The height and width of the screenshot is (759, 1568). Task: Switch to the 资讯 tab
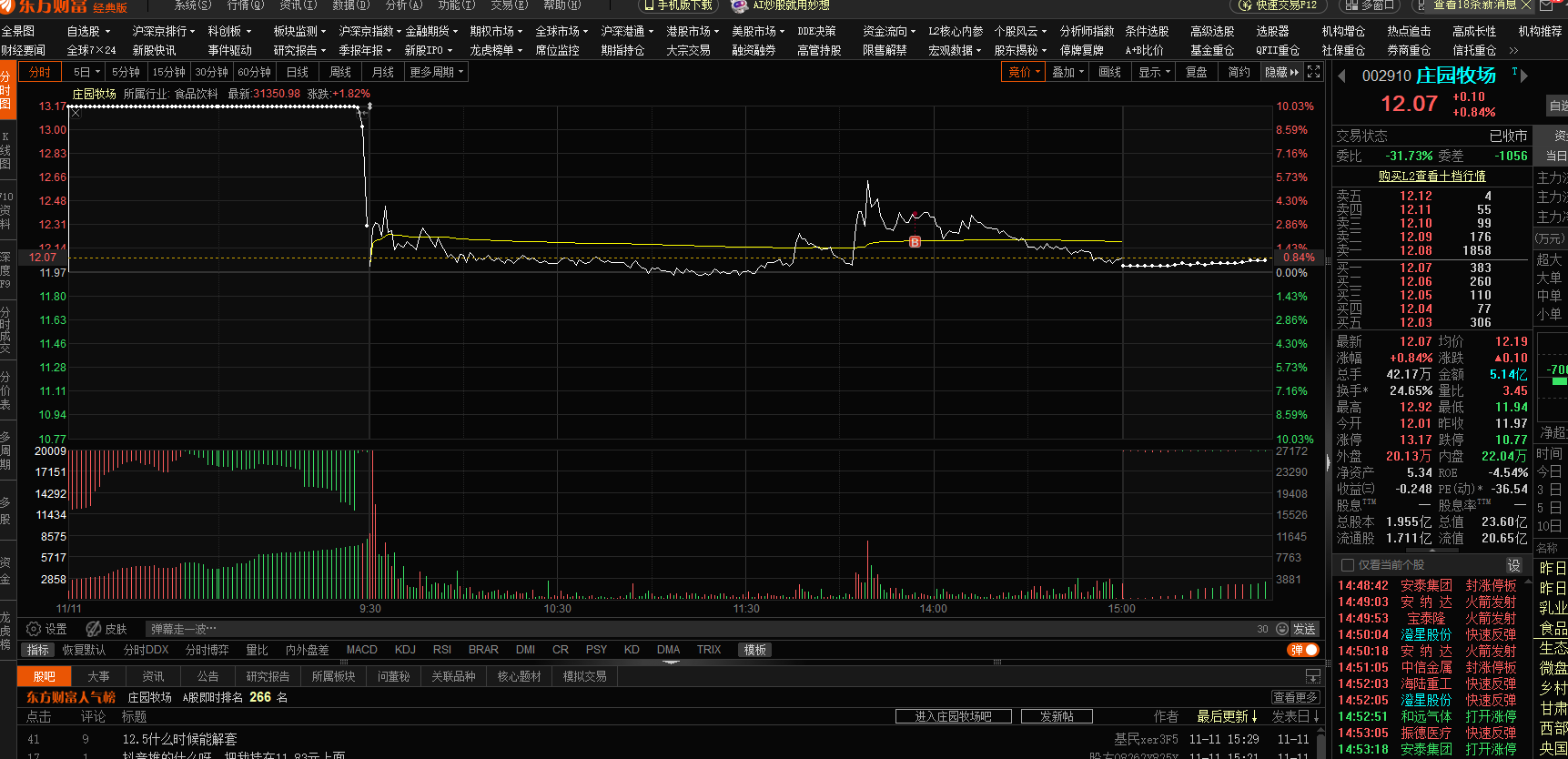tap(153, 676)
